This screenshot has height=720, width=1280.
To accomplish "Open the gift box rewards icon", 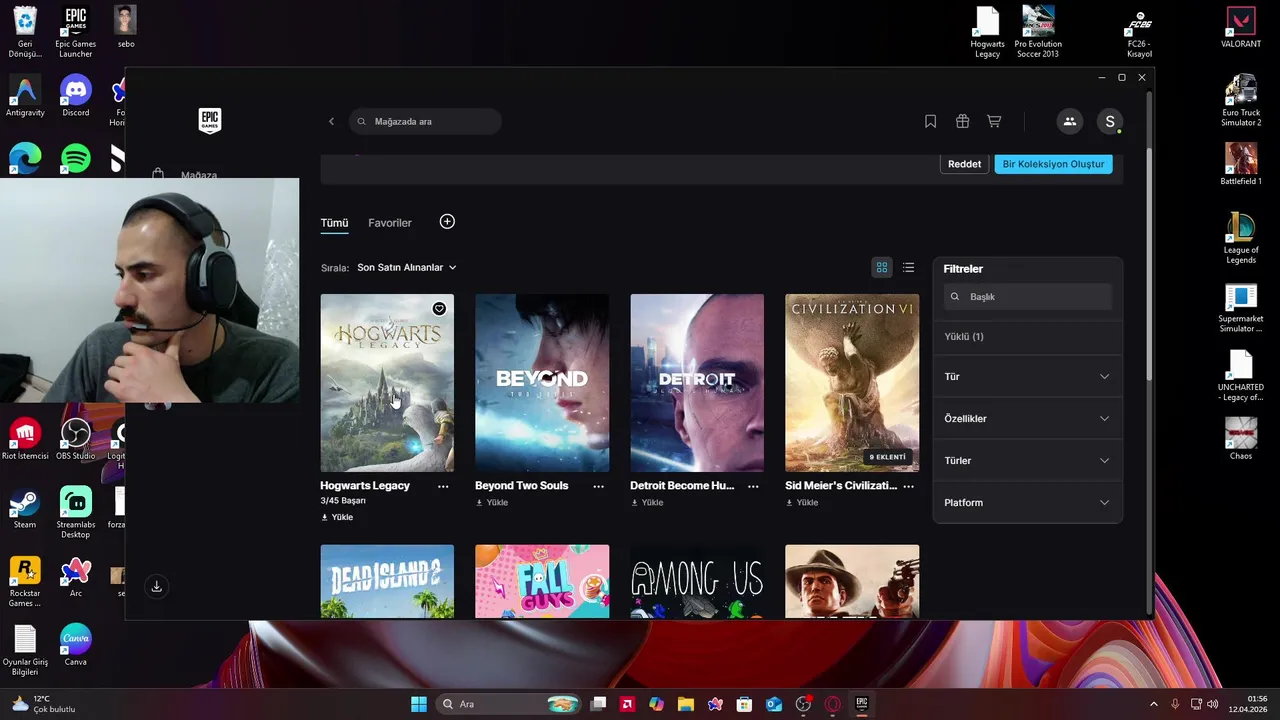I will click(x=962, y=121).
